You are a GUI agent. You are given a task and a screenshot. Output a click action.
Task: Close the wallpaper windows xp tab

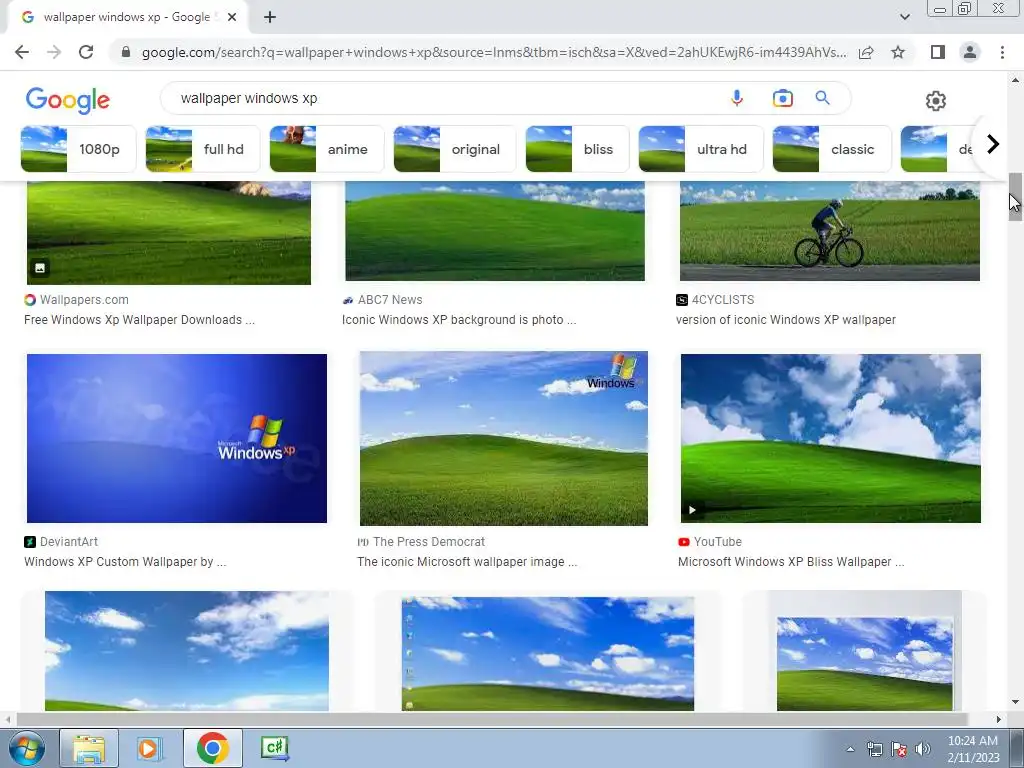[232, 18]
